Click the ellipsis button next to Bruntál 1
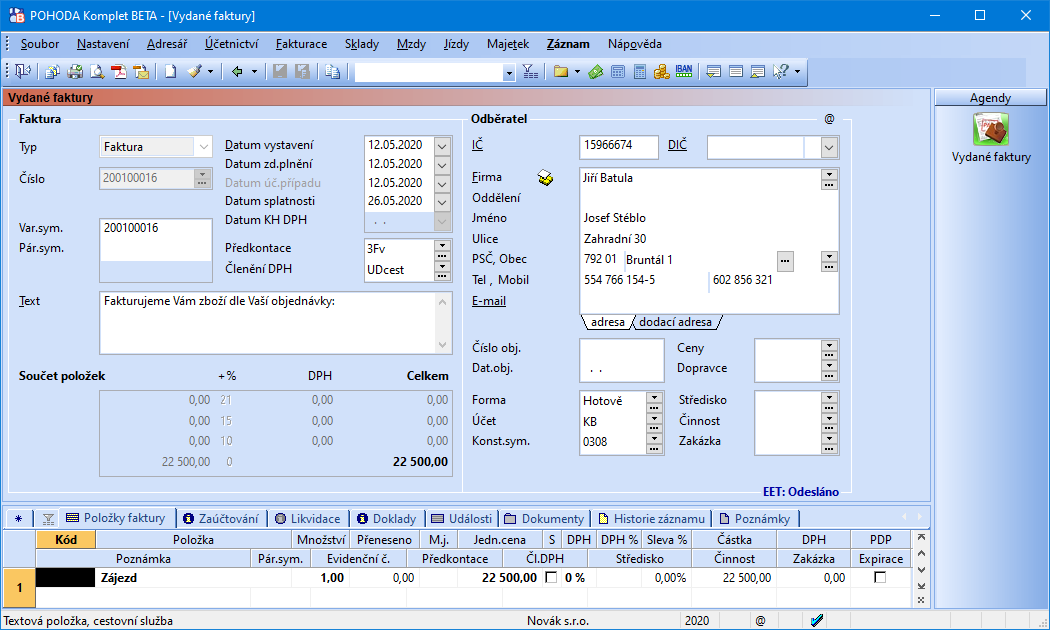Screen dimensions: 1050x630 pyautogui.click(x=785, y=260)
